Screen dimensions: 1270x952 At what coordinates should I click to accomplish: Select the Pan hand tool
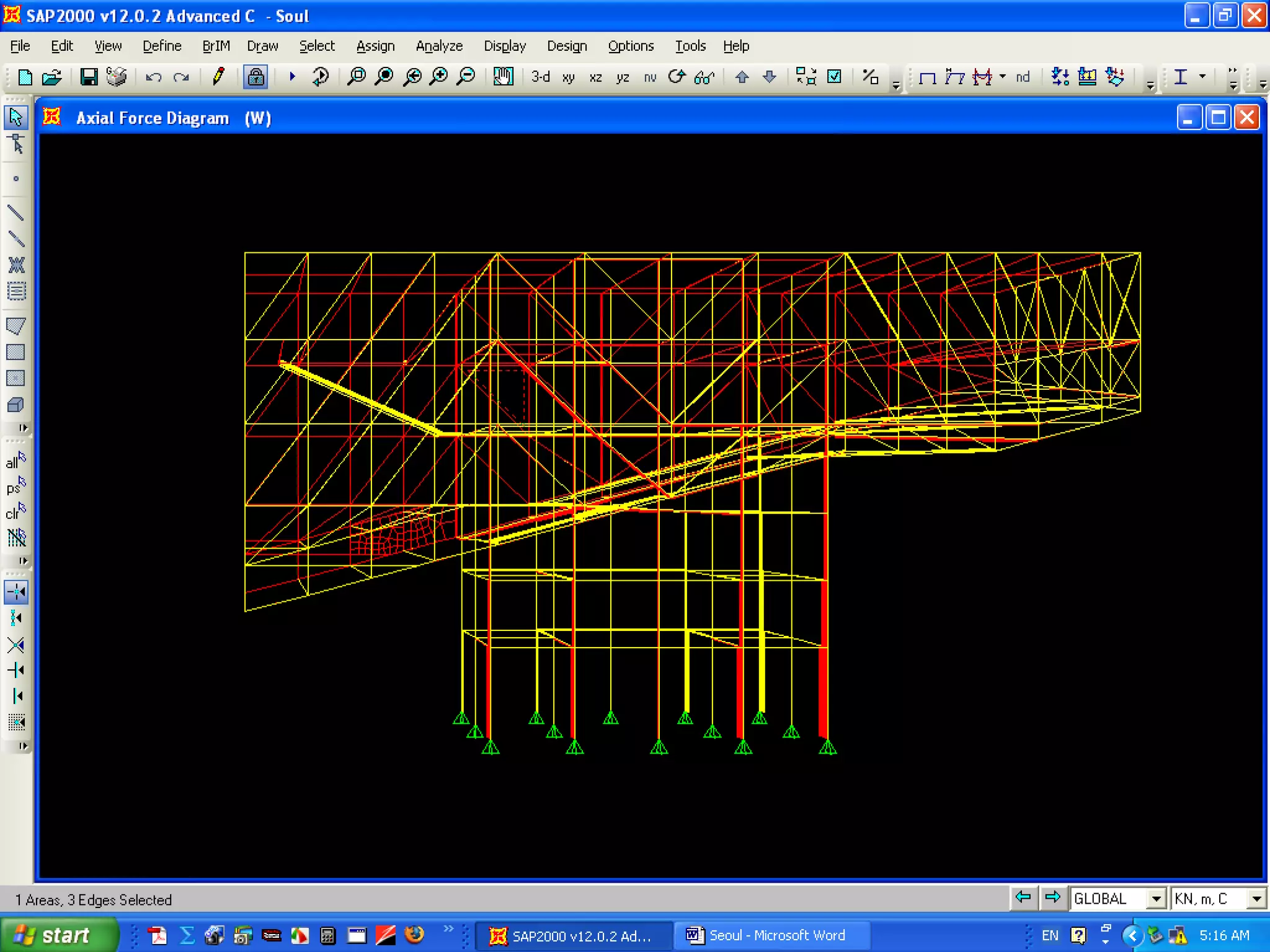(x=503, y=77)
